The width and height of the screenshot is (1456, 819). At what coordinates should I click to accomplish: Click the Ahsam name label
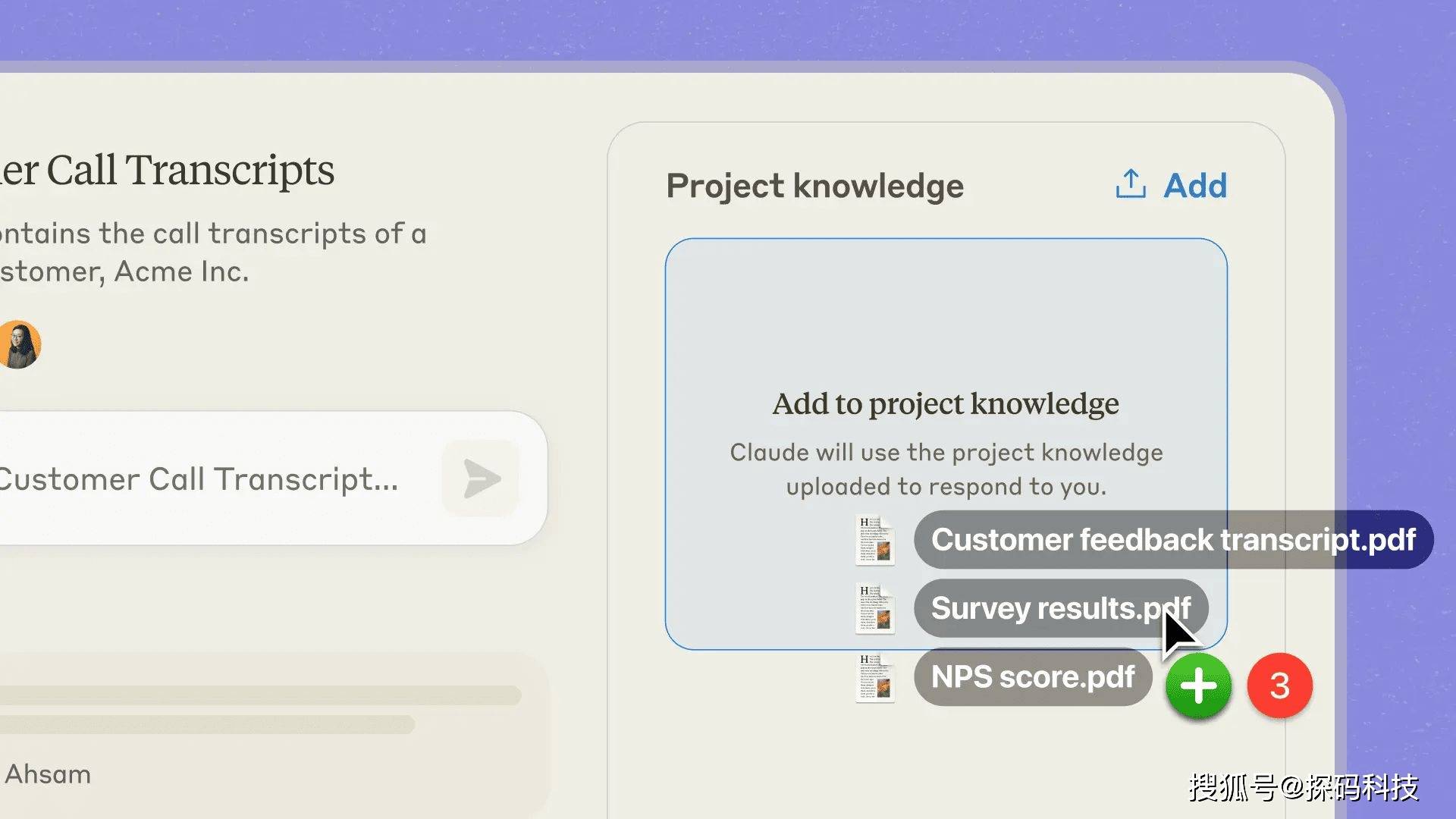click(48, 774)
